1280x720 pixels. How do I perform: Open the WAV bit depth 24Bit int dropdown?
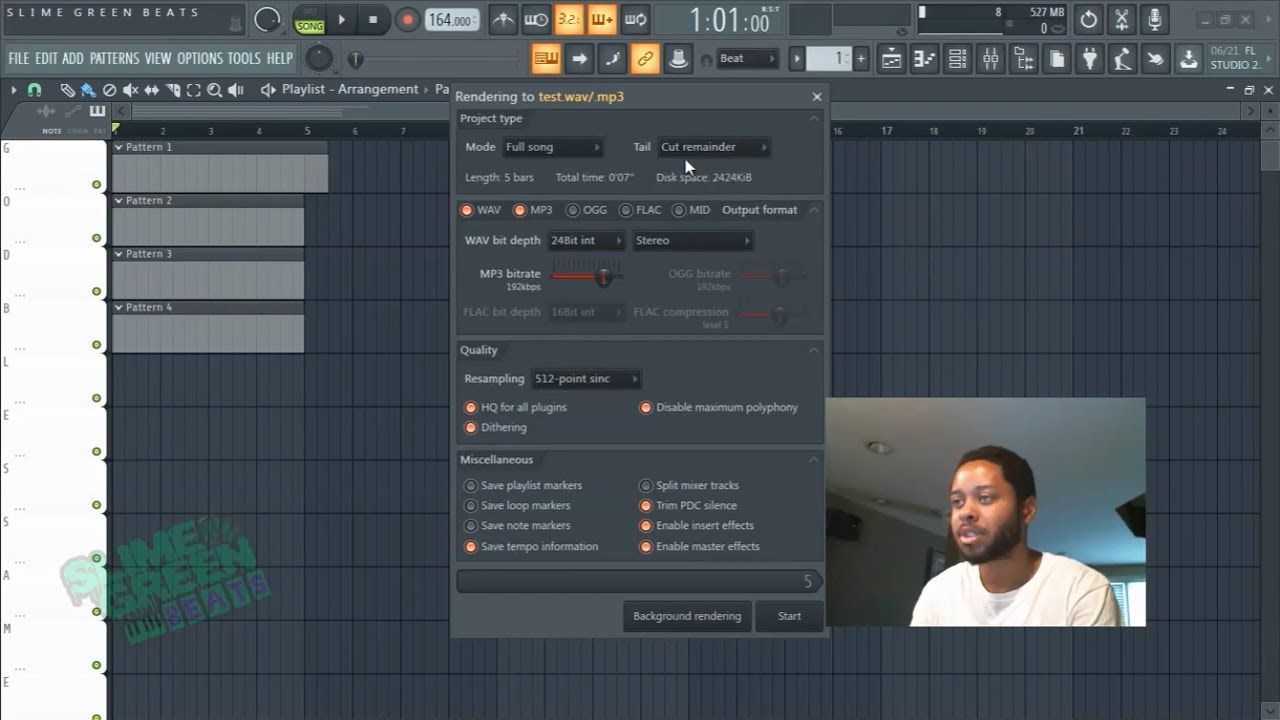pyautogui.click(x=586, y=240)
